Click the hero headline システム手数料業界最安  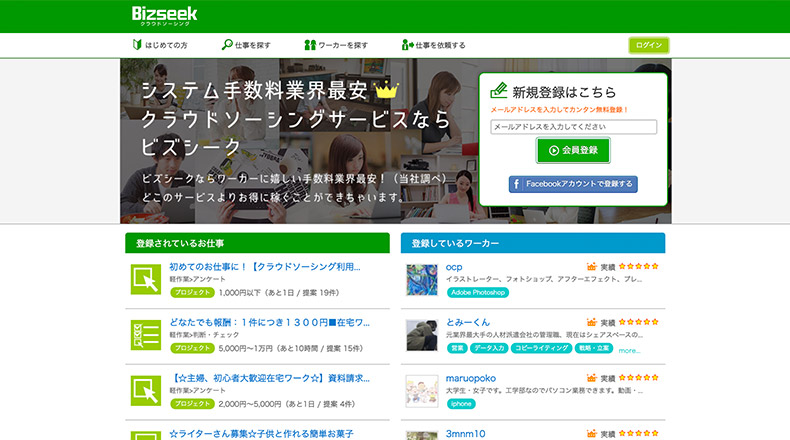254,91
